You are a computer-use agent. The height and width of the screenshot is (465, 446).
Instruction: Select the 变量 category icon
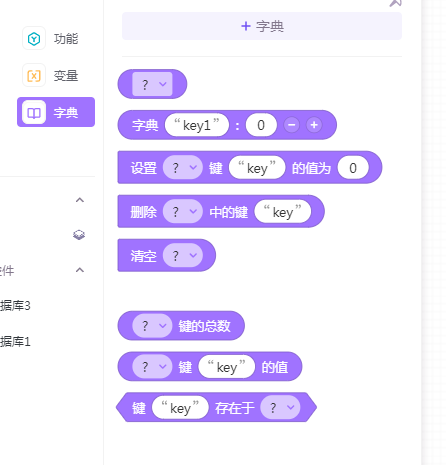[34, 76]
